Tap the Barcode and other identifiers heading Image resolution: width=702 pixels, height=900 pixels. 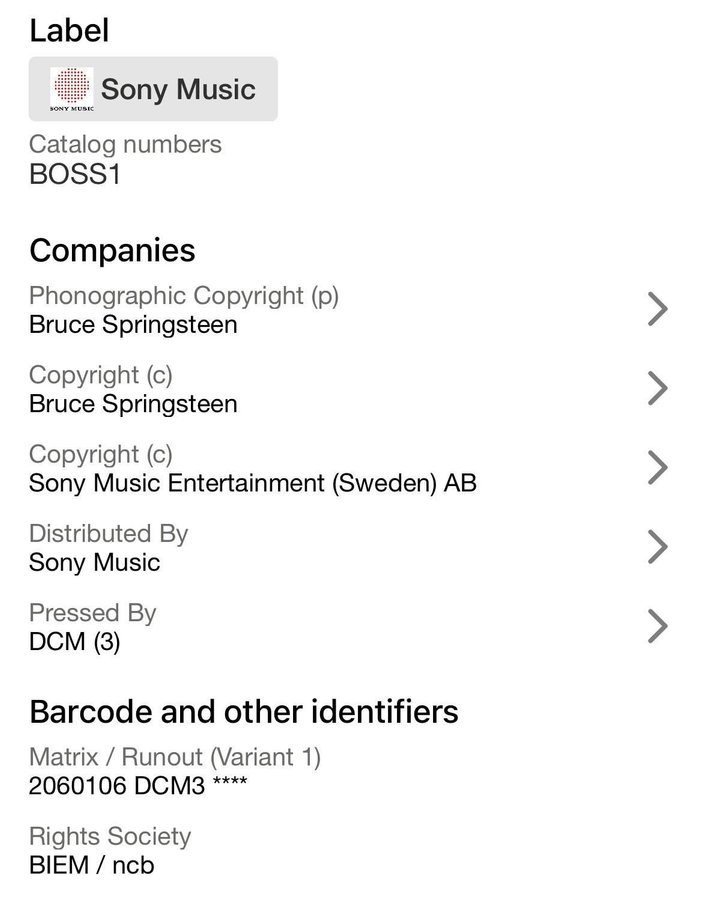pyautogui.click(x=244, y=711)
